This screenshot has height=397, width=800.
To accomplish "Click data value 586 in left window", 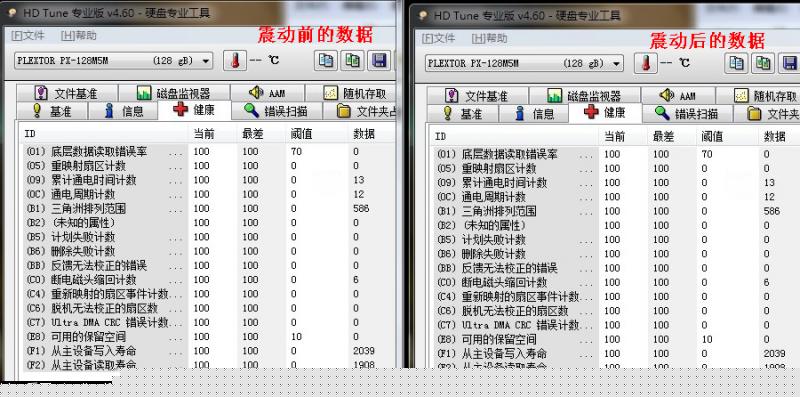I will 361,209.
